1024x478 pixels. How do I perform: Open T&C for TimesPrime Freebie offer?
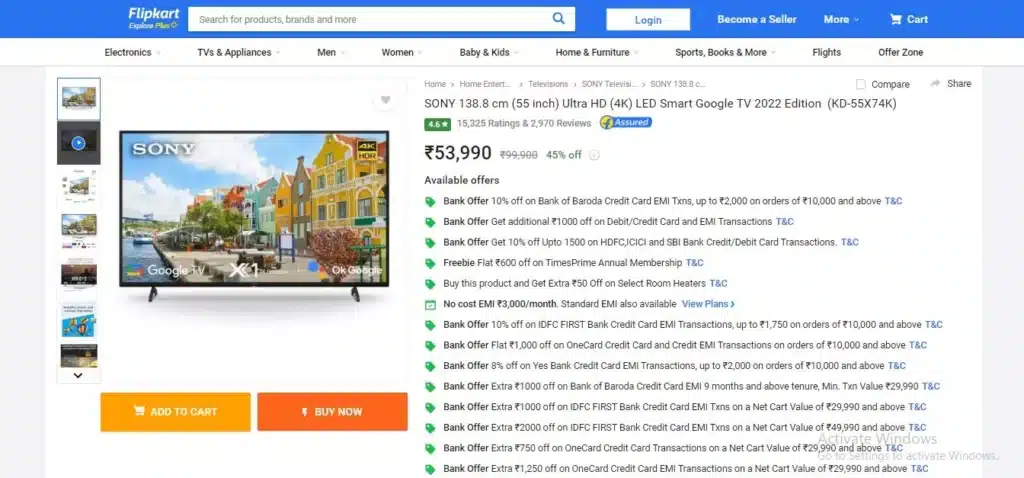(694, 263)
